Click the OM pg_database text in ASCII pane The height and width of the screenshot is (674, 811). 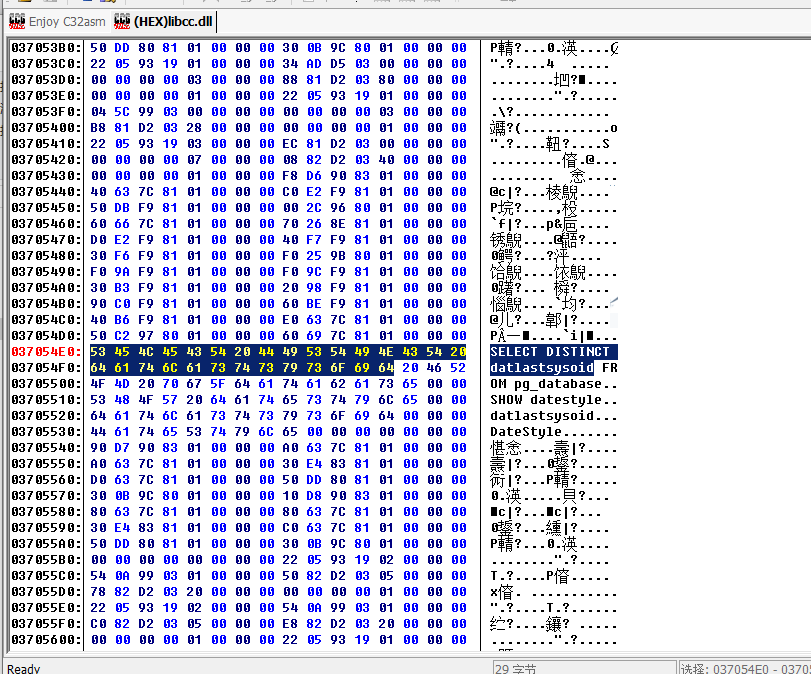(x=546, y=384)
